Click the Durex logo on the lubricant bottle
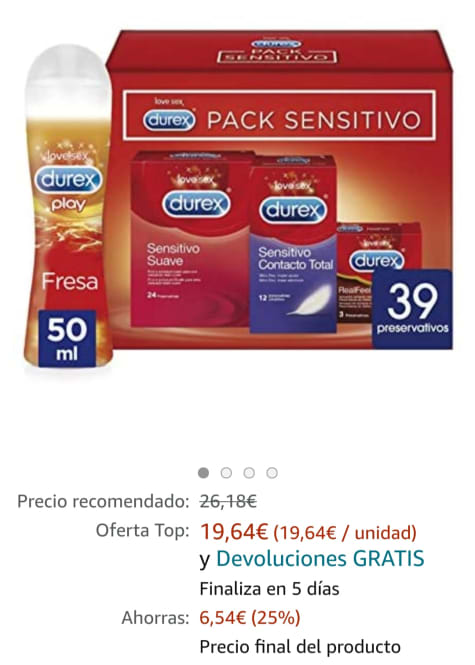Image resolution: width=475 pixels, height=665 pixels. (68, 180)
